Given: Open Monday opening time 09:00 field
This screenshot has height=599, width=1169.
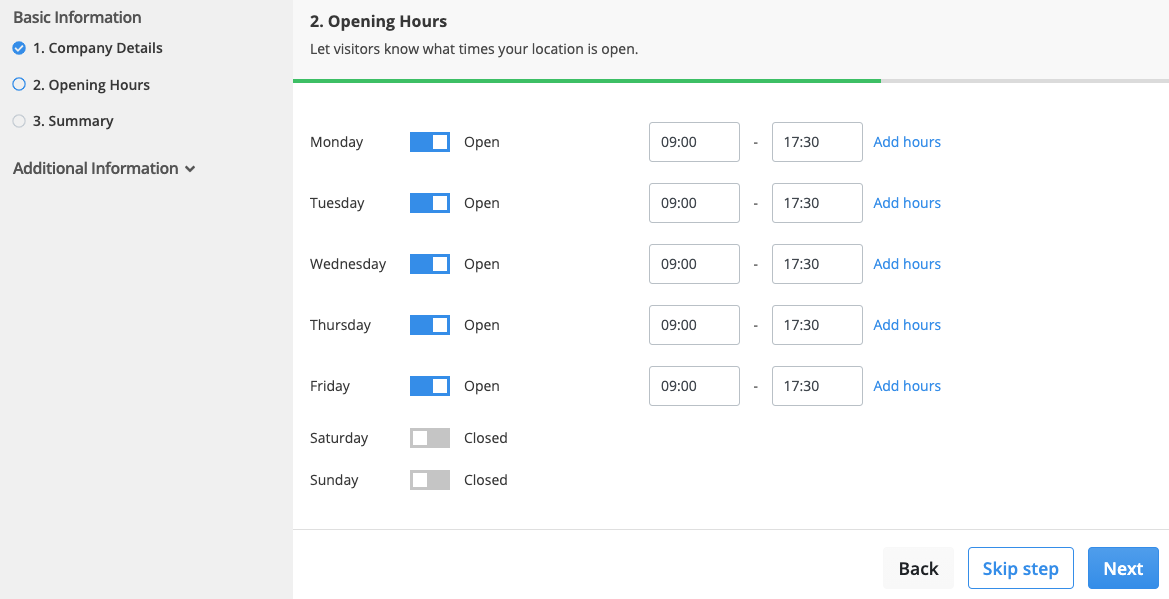Looking at the screenshot, I should click(x=694, y=142).
